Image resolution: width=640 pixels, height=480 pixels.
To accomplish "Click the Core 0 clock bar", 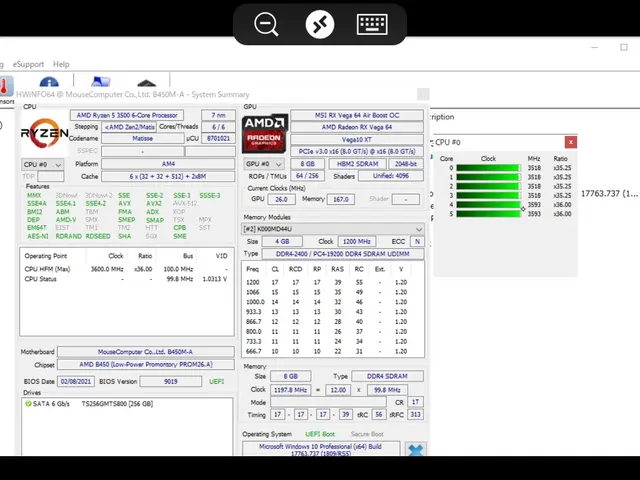I will click(488, 168).
